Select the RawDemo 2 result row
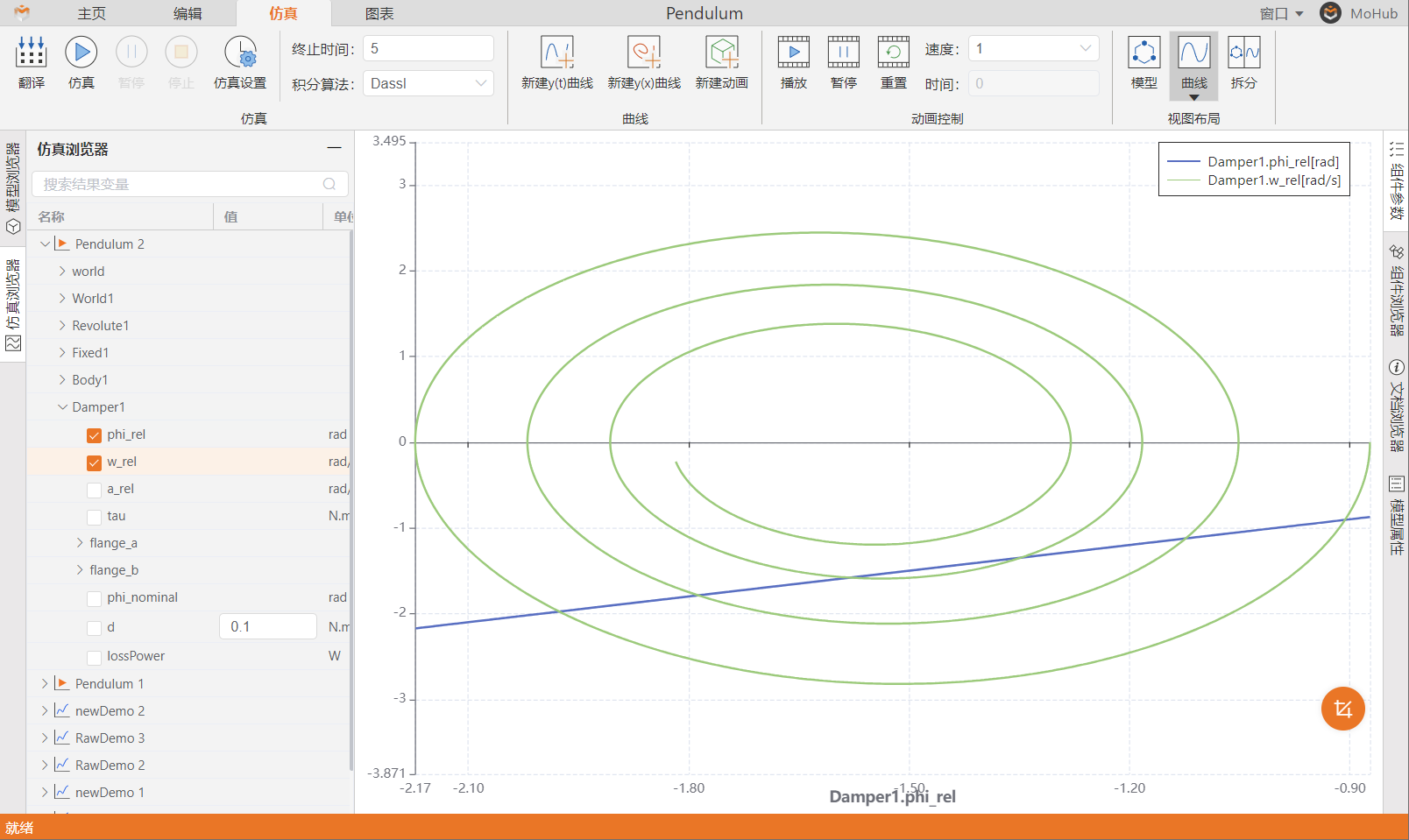Screen dimensions: 1409x840 pyautogui.click(x=190, y=765)
